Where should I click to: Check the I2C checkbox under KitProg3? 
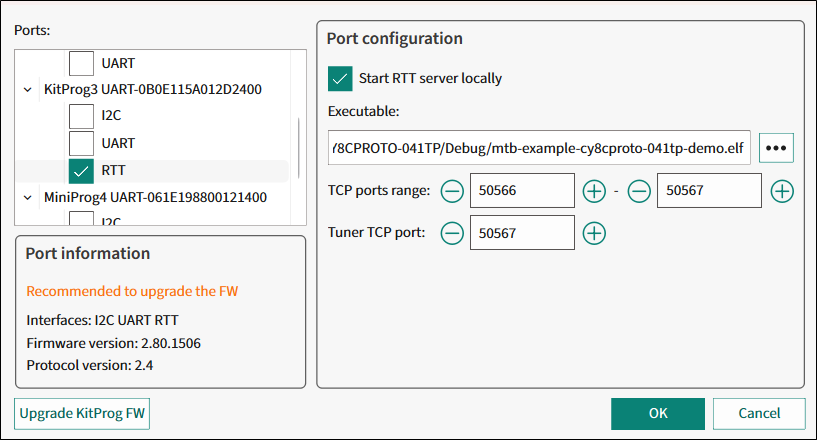(x=81, y=116)
